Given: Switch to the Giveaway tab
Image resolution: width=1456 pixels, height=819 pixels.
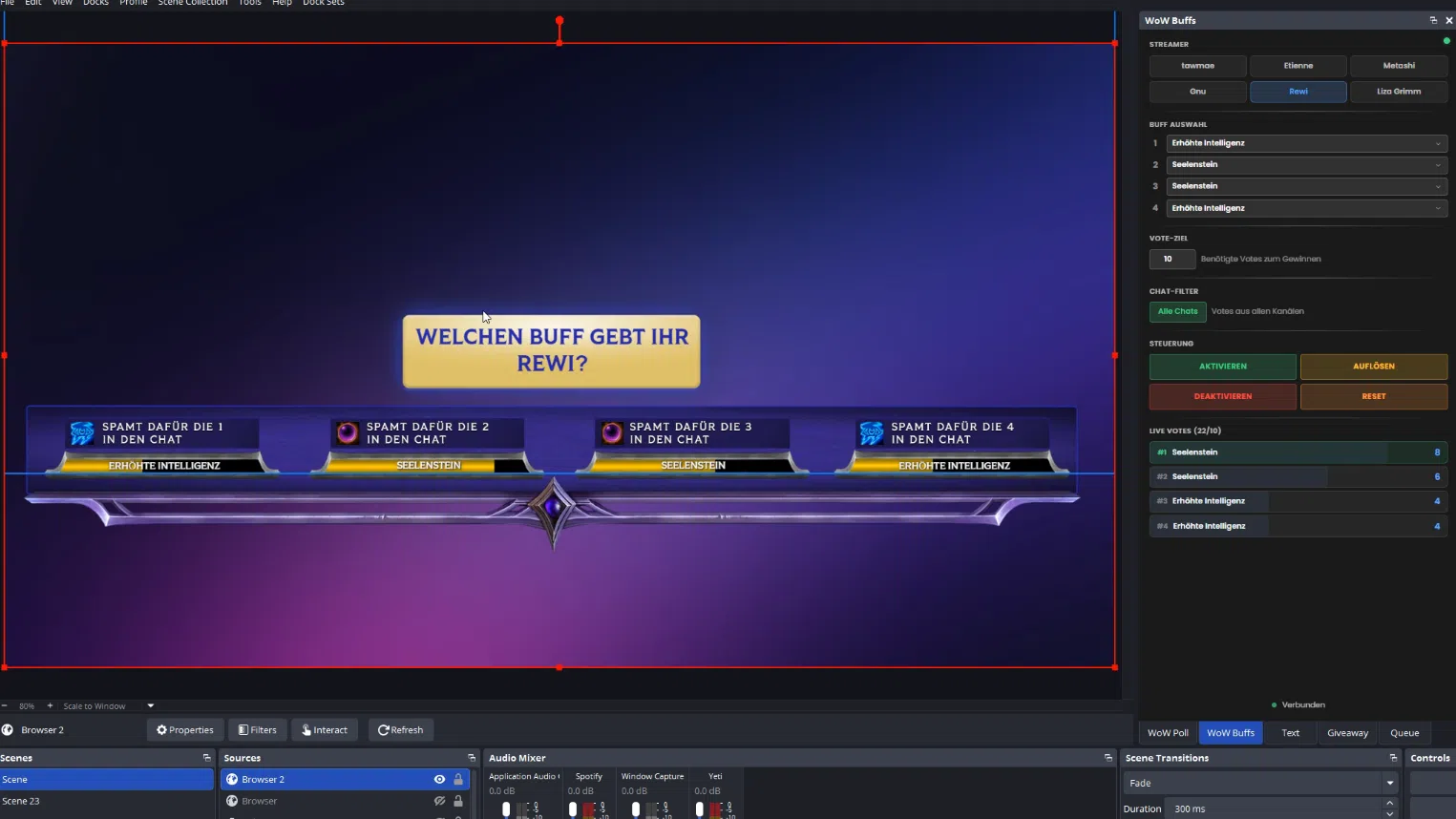Looking at the screenshot, I should [x=1347, y=733].
